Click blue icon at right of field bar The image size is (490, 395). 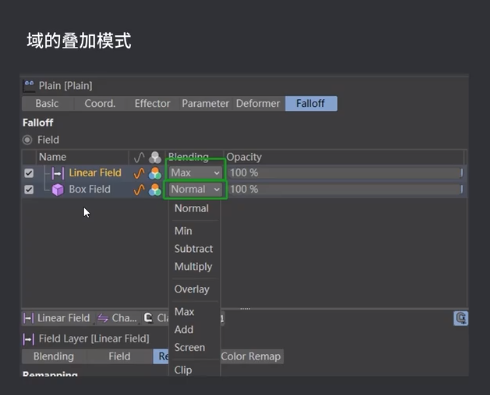coord(461,318)
